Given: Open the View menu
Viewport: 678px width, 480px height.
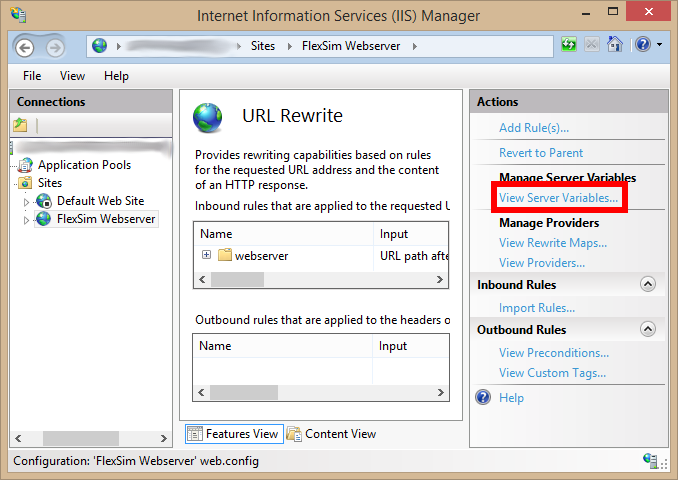Looking at the screenshot, I should coord(72,76).
